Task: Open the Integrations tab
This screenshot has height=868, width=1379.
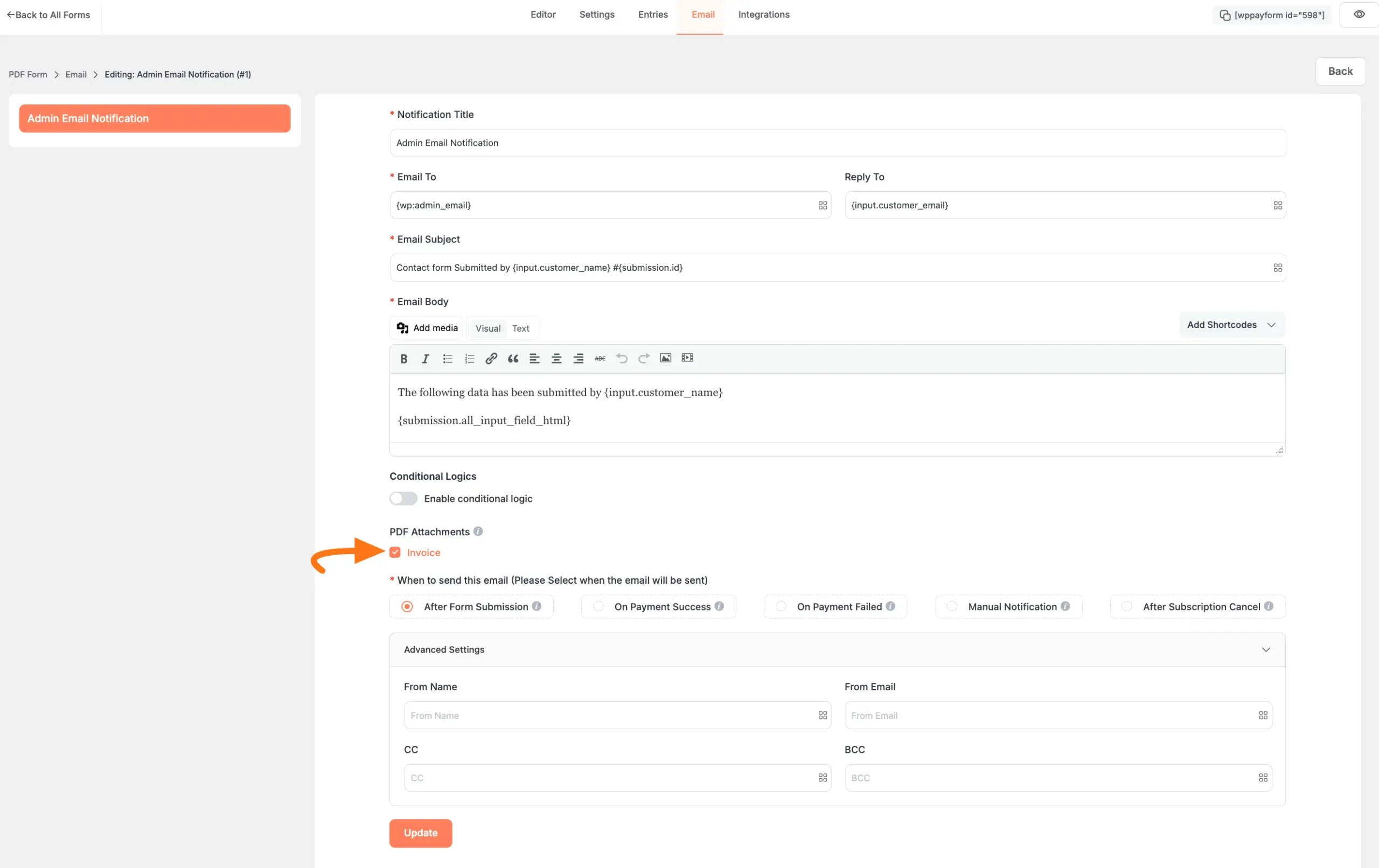Action: click(x=763, y=15)
